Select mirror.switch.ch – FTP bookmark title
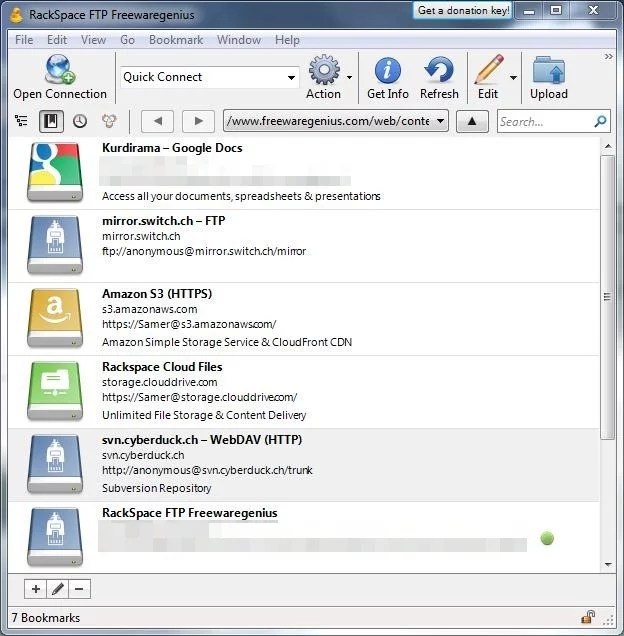624x636 pixels. pyautogui.click(x=164, y=221)
